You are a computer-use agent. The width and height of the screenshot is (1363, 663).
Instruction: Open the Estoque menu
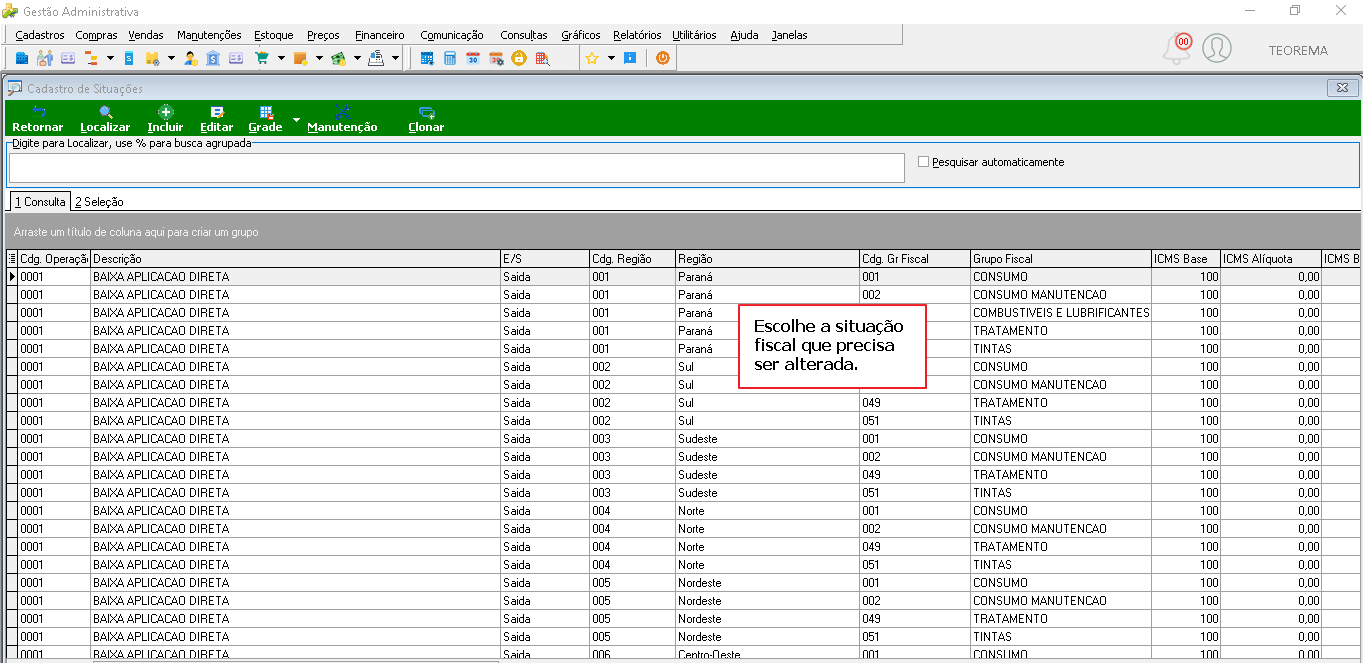(x=274, y=35)
